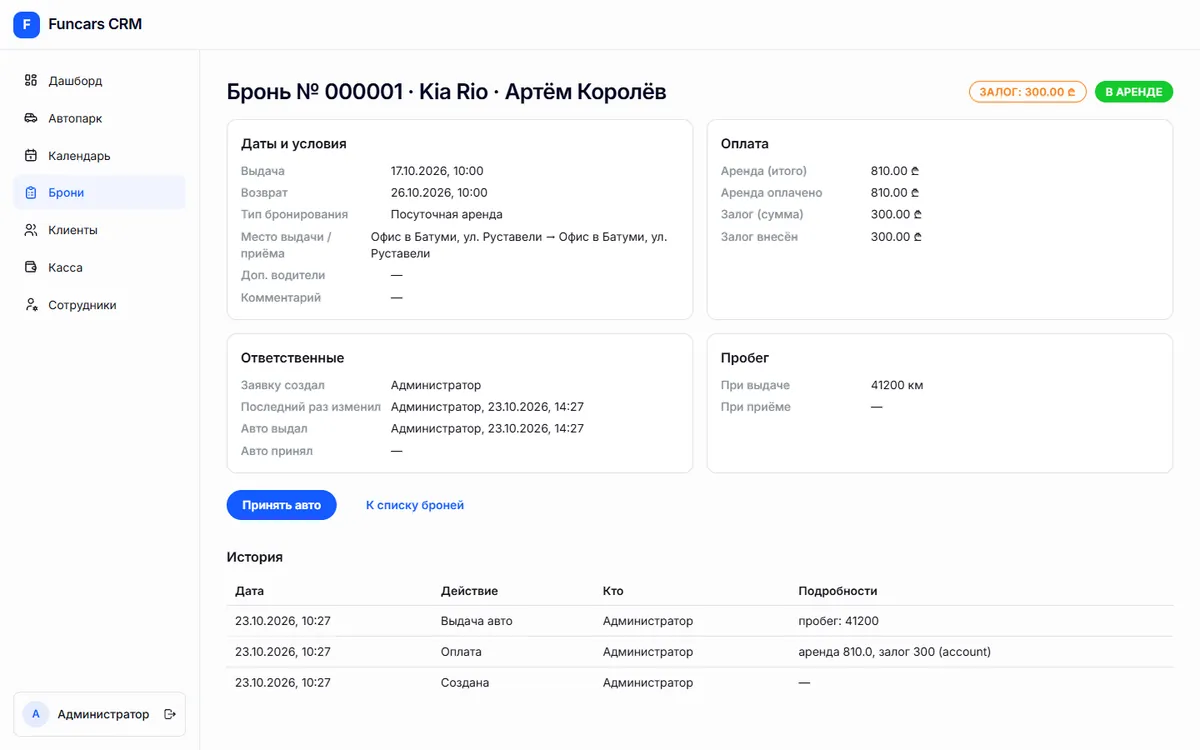The width and height of the screenshot is (1200, 750).
Task: Click аренда 810.0, залог 300 details
Action: 895,652
